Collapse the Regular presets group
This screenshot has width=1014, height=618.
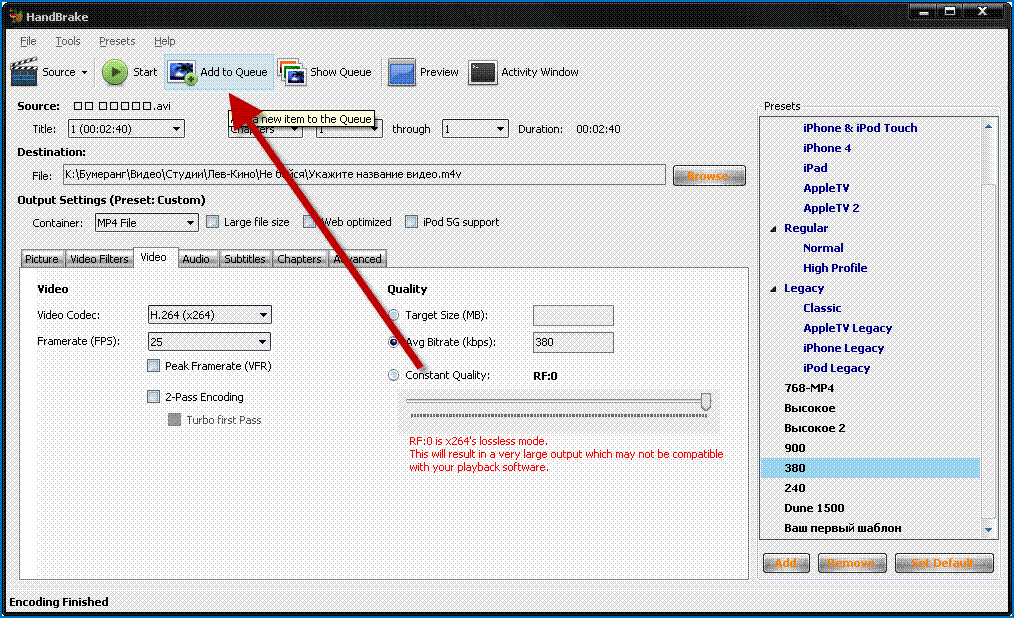coord(773,228)
